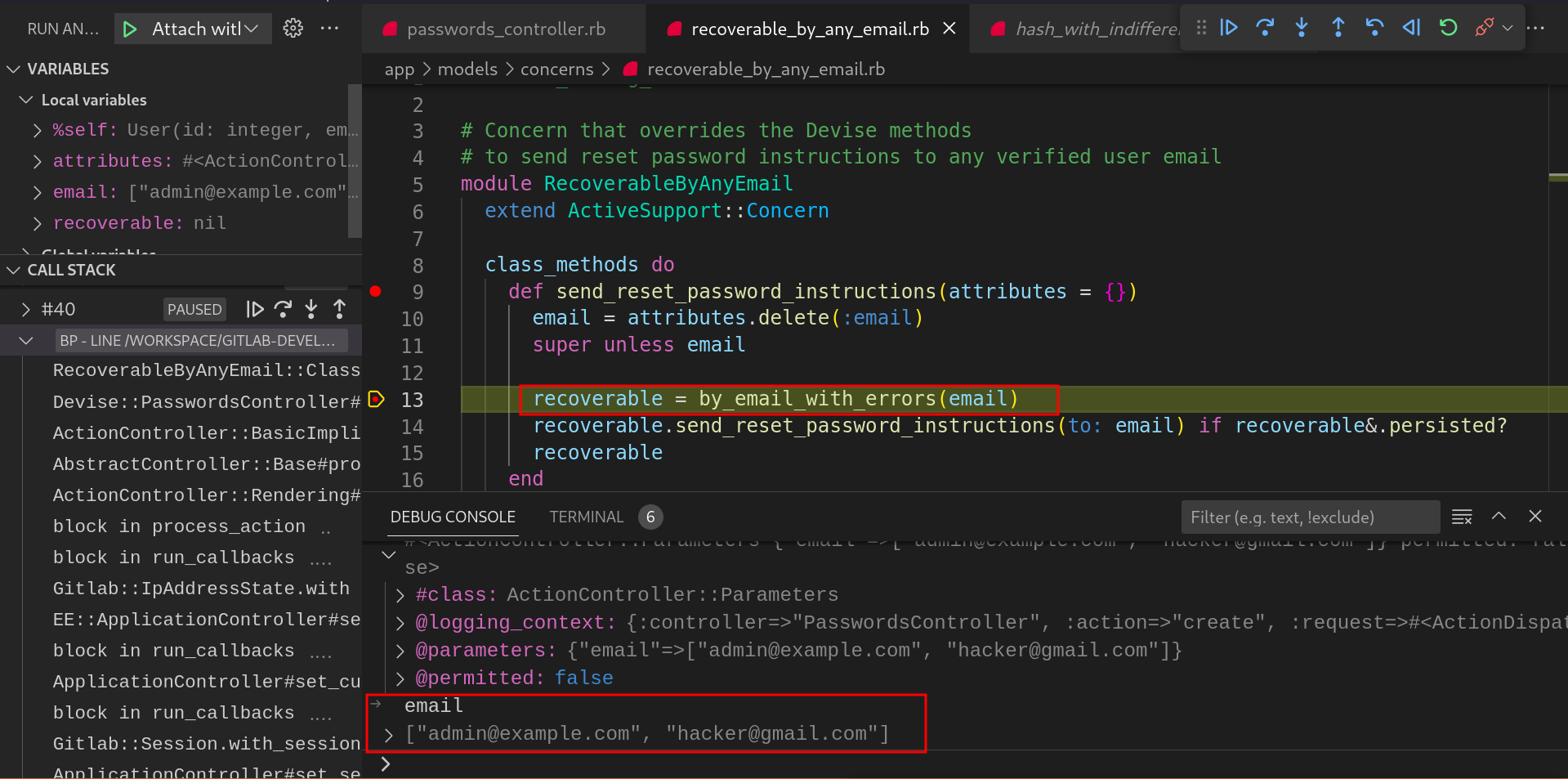Viewport: 1568px width, 779px height.
Task: Click Step Into in the floating debug toolbar
Action: [1302, 28]
